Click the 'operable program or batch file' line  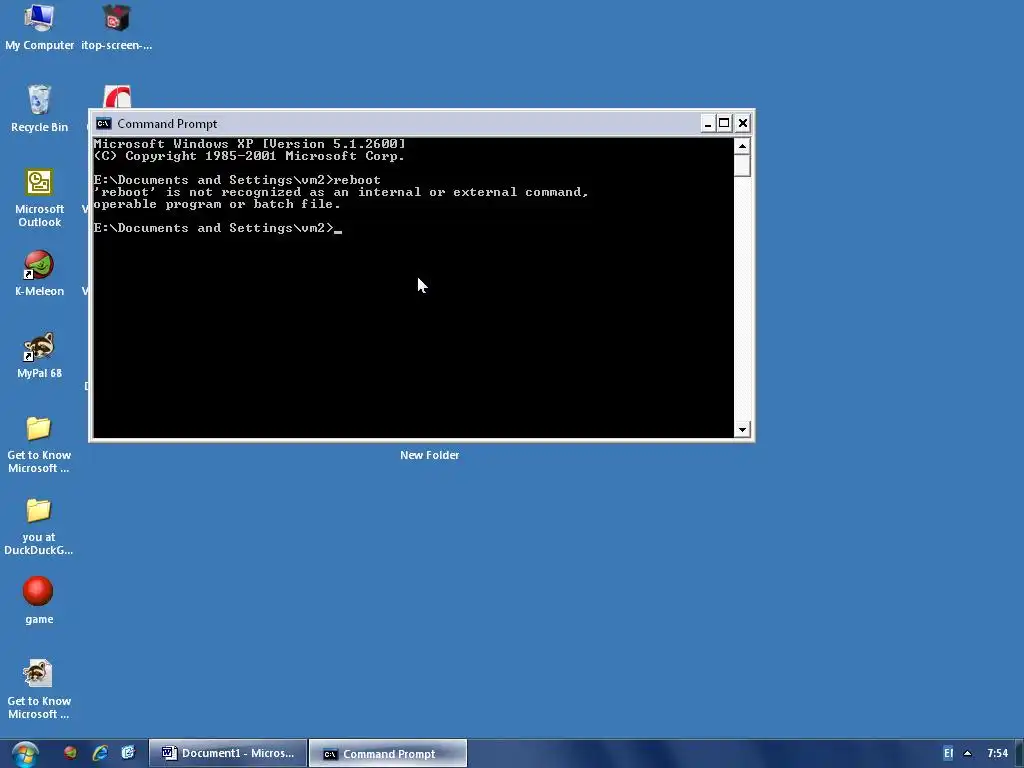217,204
